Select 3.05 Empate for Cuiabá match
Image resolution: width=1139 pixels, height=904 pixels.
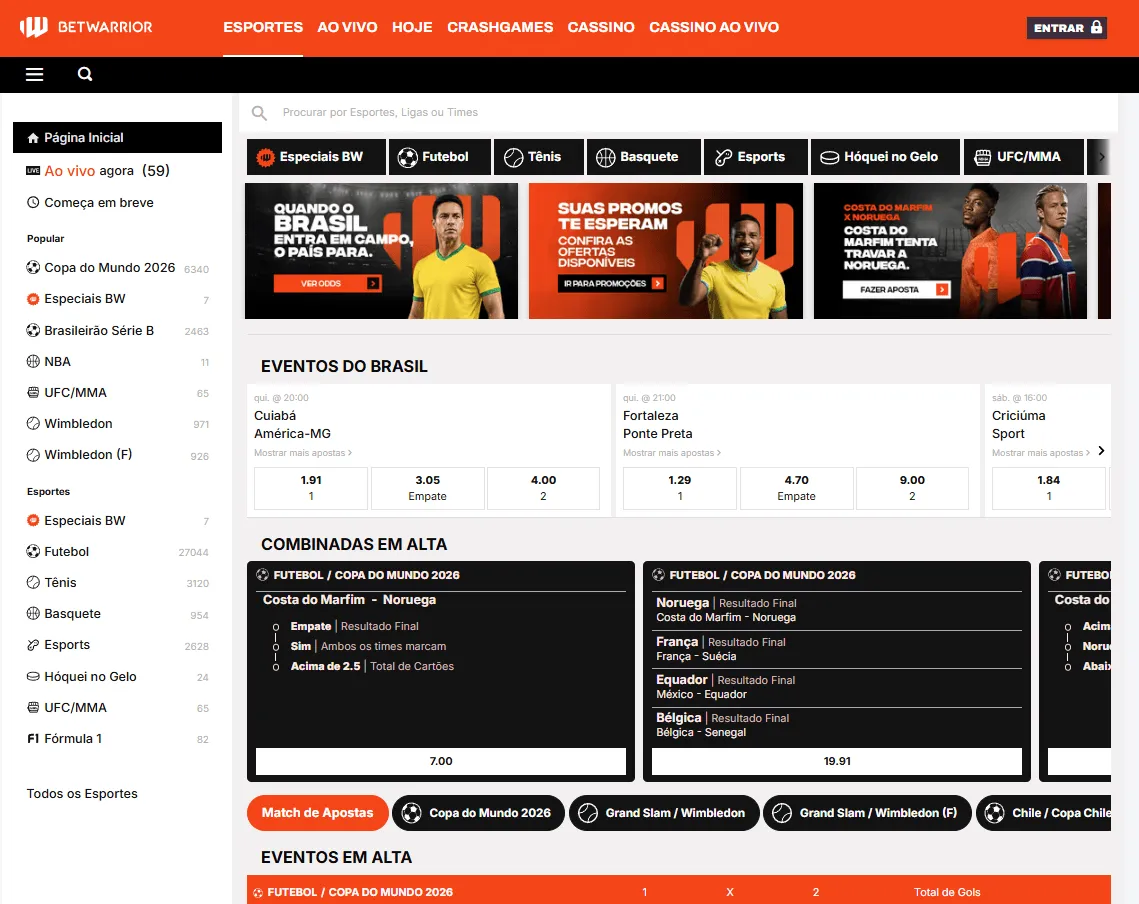(x=427, y=488)
